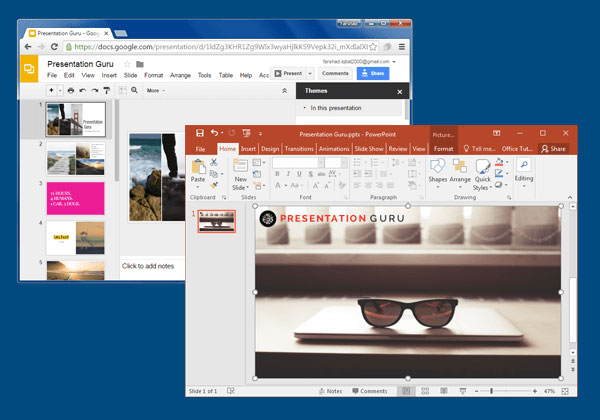Click the PowerPoint zoom slider
The height and width of the screenshot is (420, 600).
(490, 391)
